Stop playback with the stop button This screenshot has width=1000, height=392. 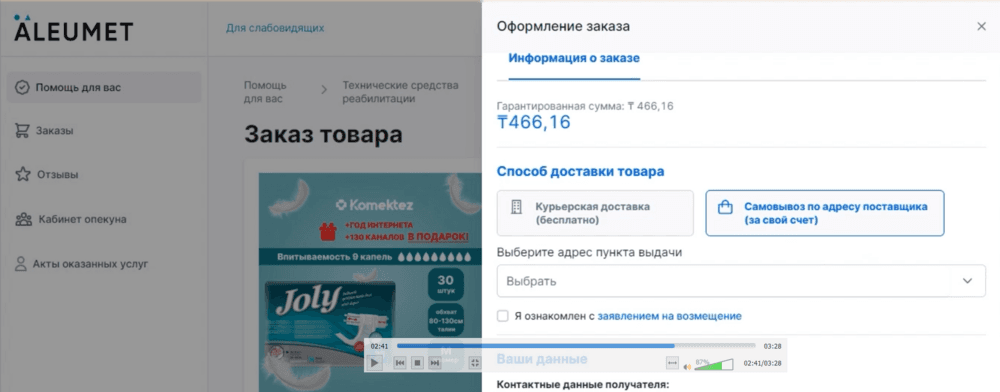point(417,363)
